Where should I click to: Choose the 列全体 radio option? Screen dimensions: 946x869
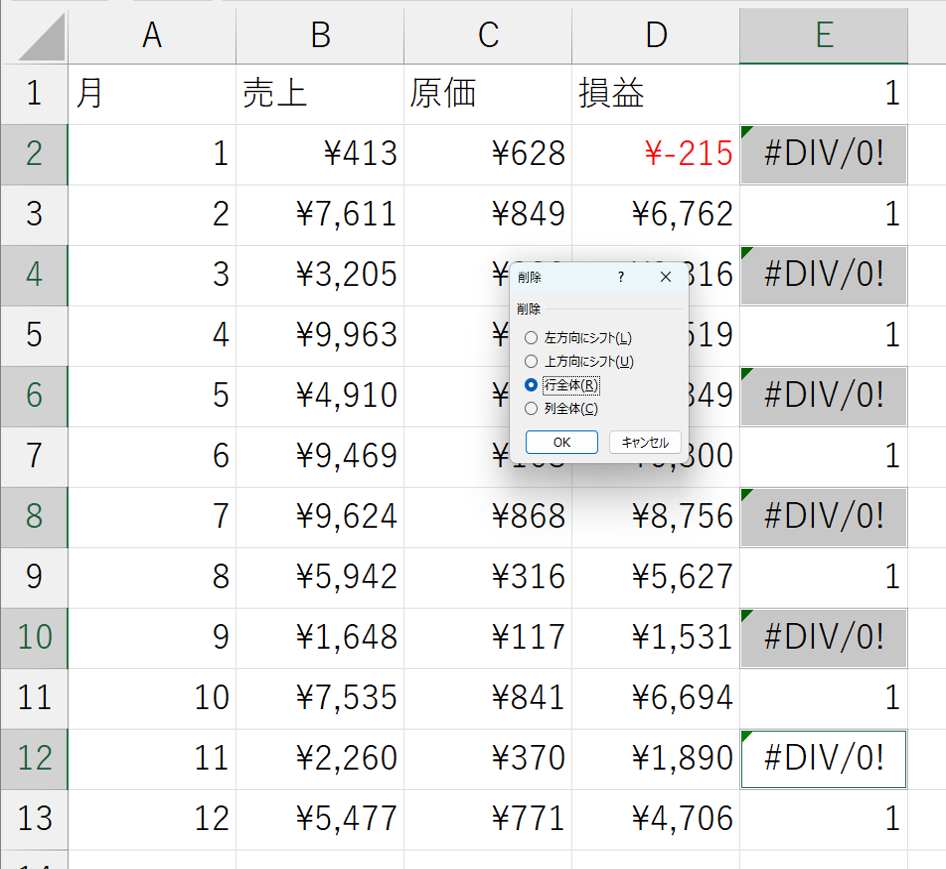click(531, 408)
